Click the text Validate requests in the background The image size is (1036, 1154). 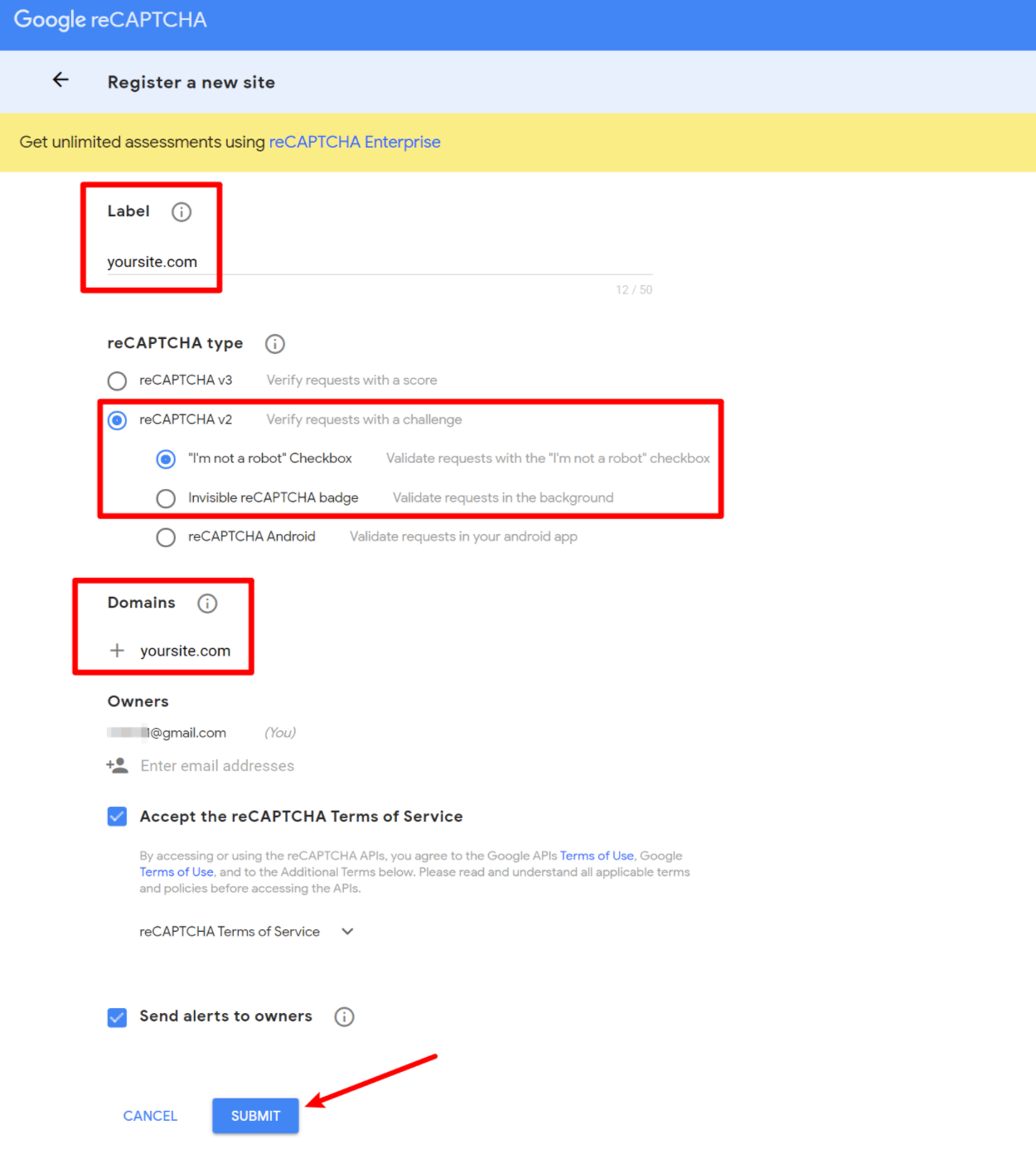[503, 497]
